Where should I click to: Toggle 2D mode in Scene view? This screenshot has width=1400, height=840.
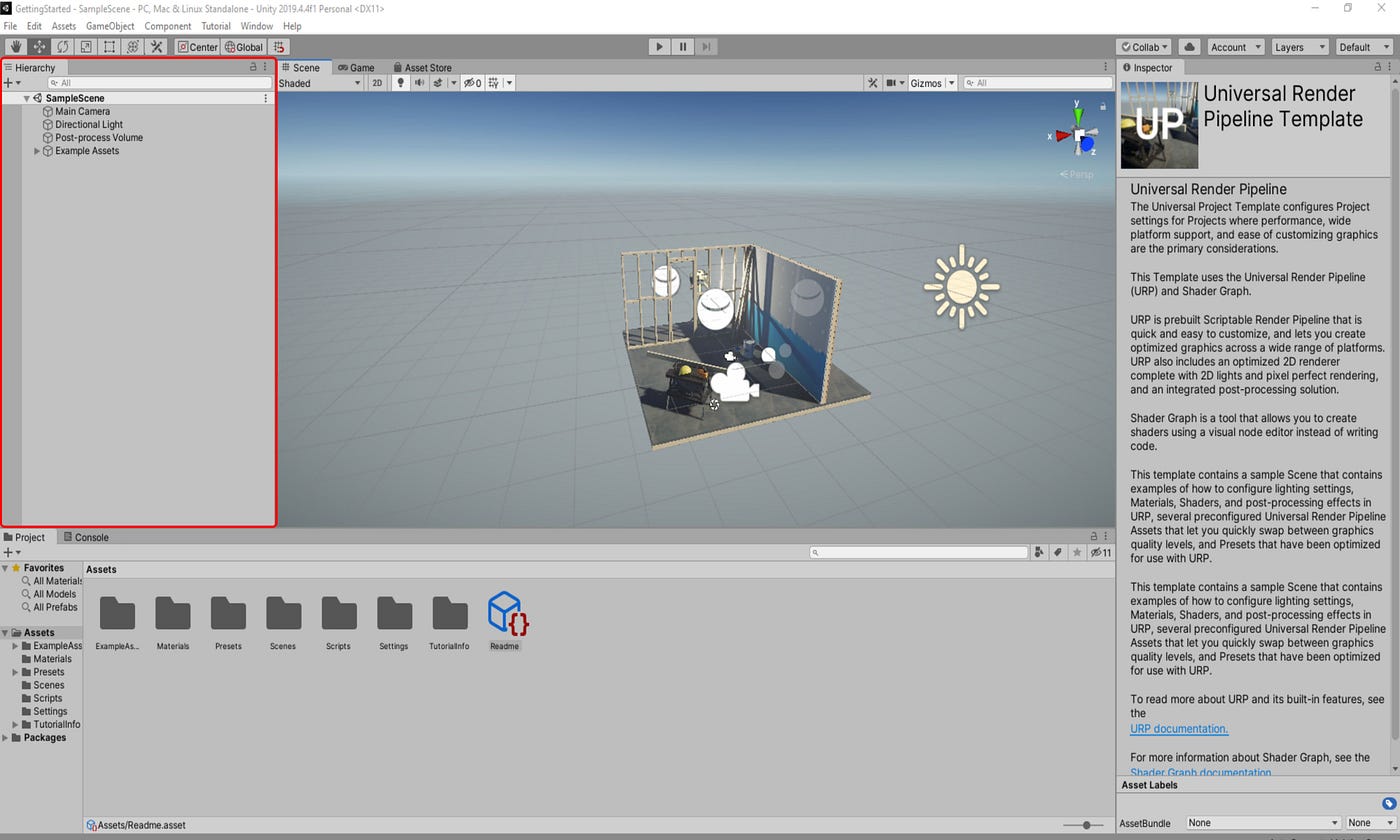click(377, 83)
